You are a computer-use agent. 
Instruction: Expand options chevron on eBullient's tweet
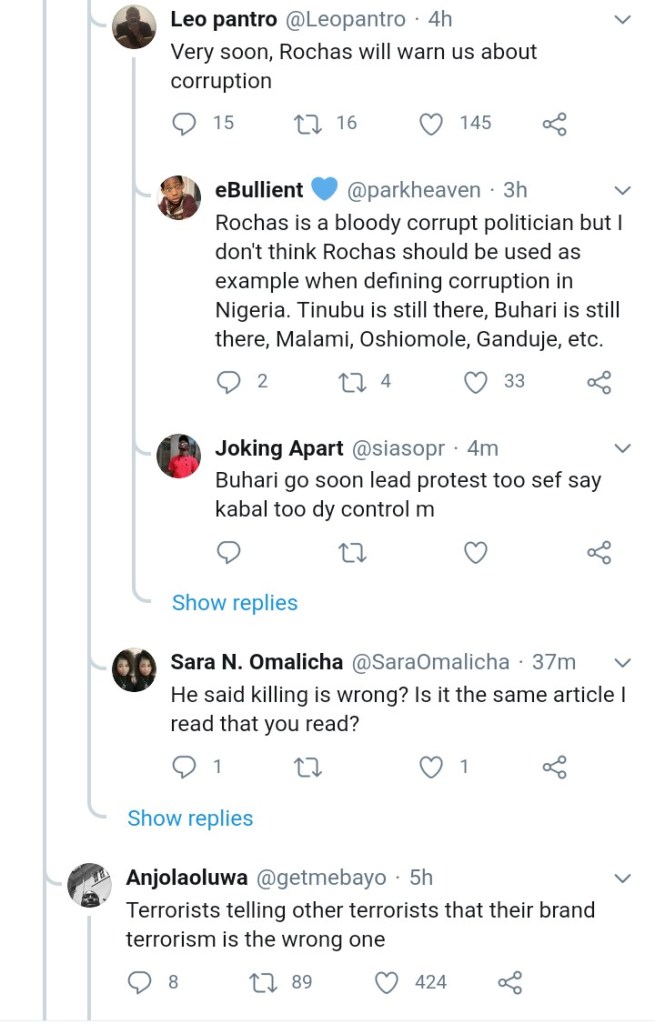(622, 190)
